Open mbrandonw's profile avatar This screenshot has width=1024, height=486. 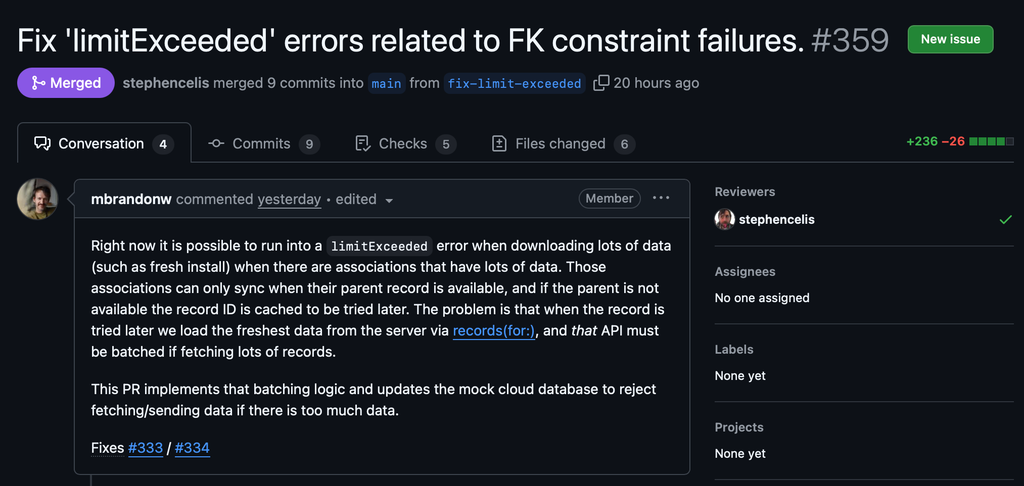click(x=37, y=199)
